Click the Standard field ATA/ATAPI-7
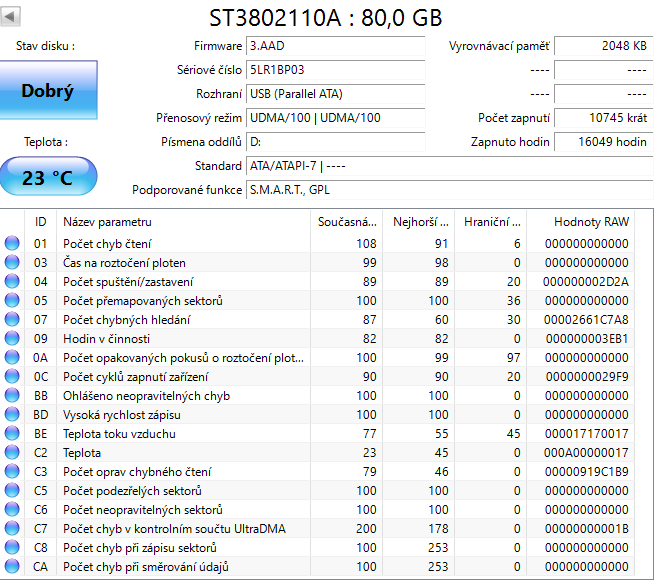The width and height of the screenshot is (662, 587). [x=450, y=166]
